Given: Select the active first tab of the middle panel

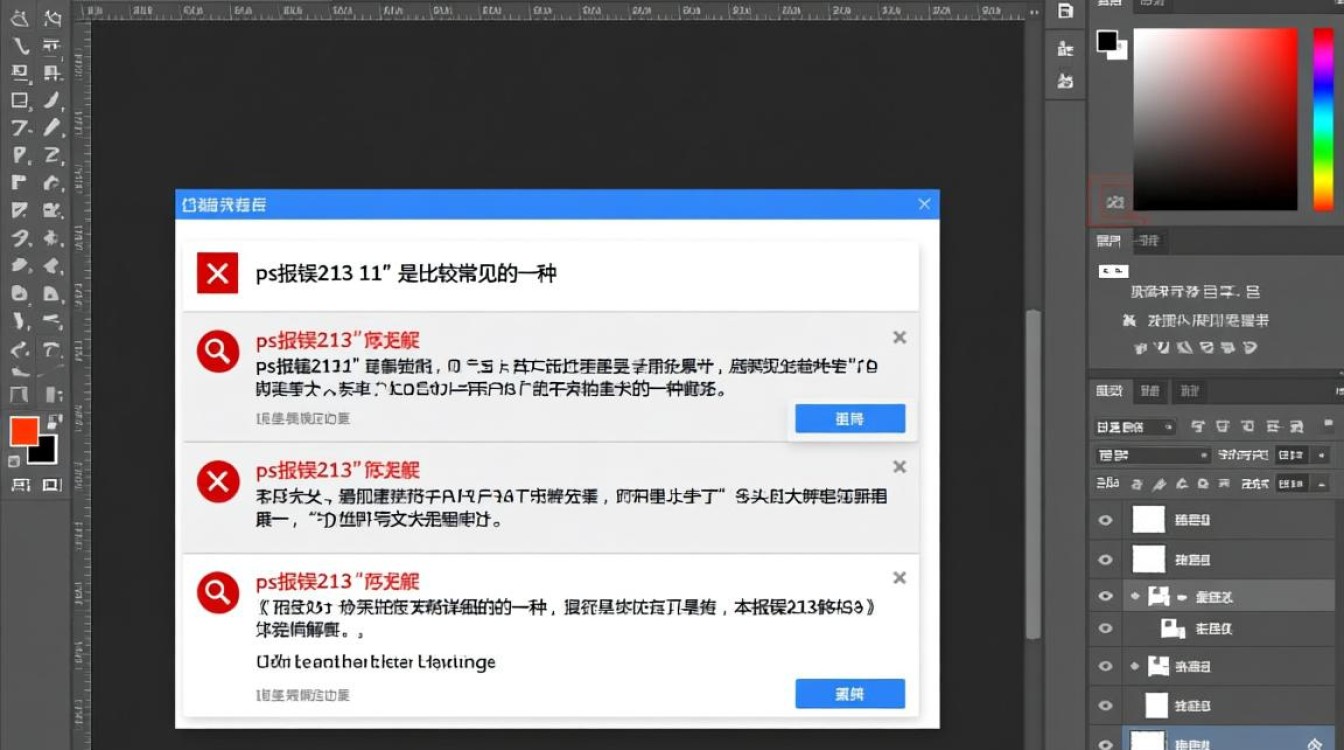Looking at the screenshot, I should [x=1108, y=241].
